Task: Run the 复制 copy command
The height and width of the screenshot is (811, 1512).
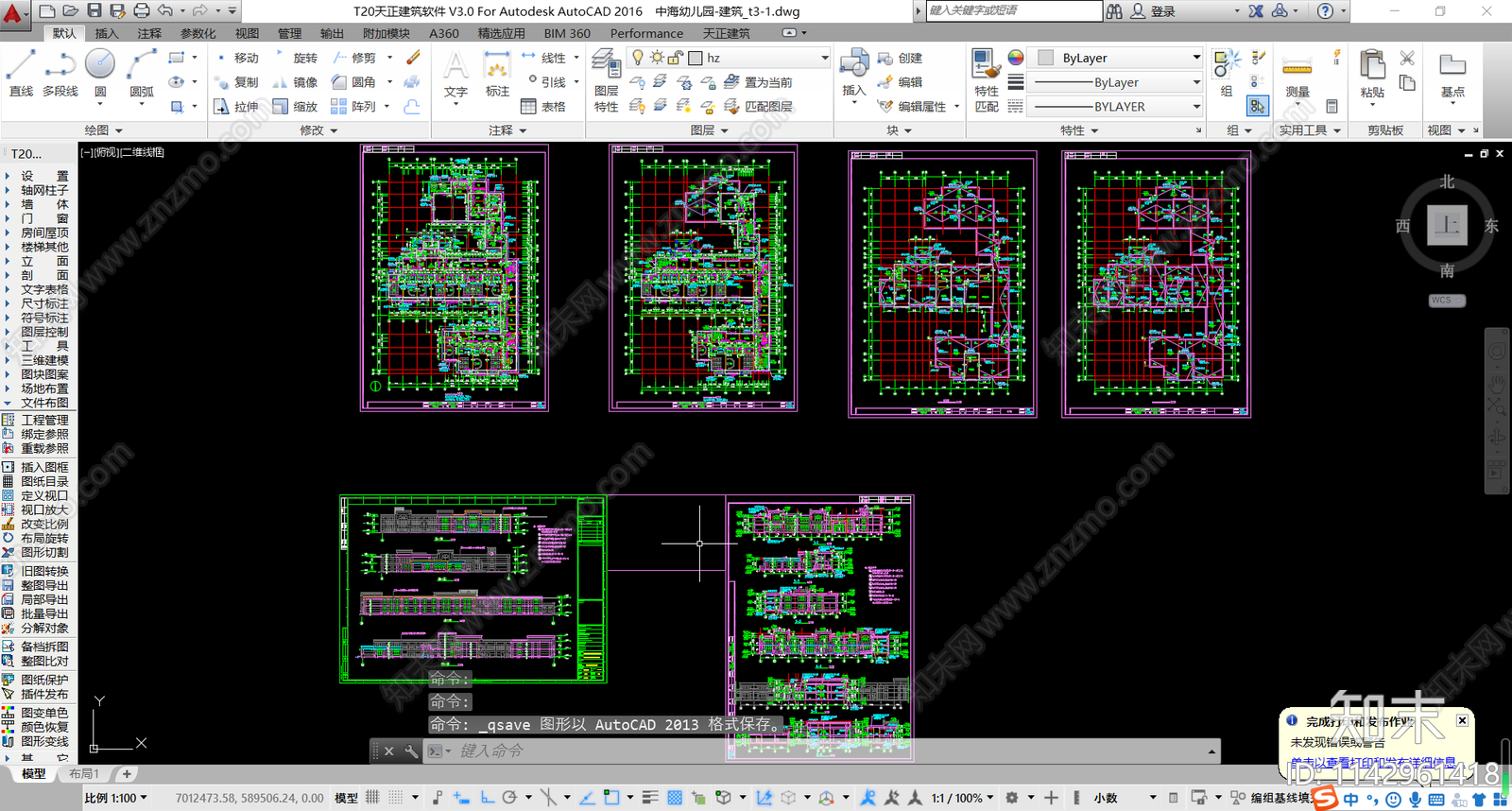Action: tap(236, 82)
